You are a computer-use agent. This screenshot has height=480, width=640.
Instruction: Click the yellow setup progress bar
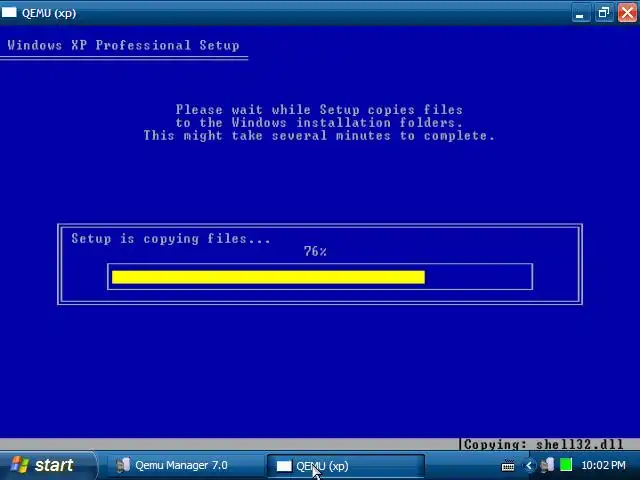click(x=268, y=277)
